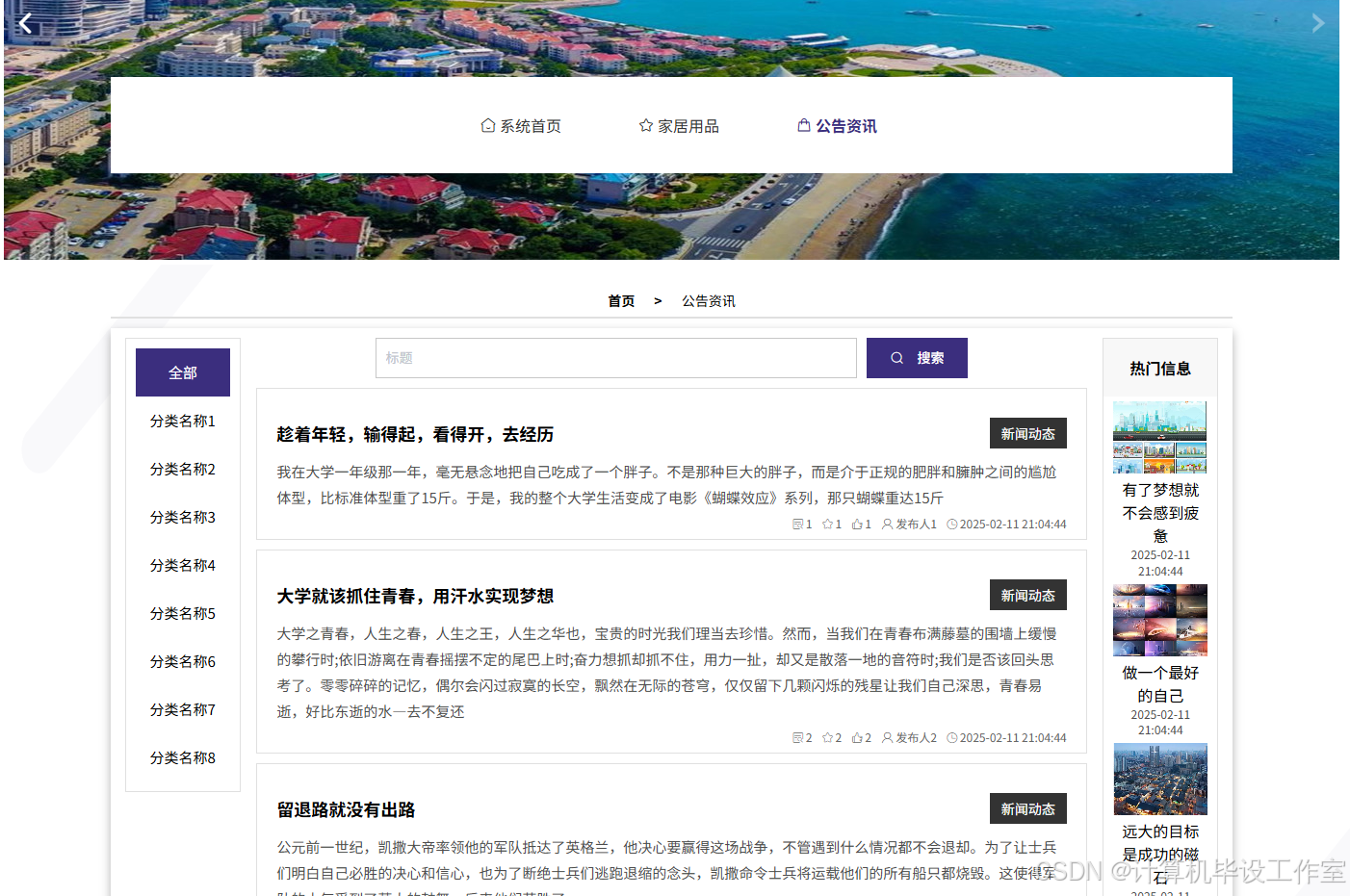The height and width of the screenshot is (896, 1350).
Task: Click star favorite icon on 趁着年轻 article
Action: tap(827, 525)
